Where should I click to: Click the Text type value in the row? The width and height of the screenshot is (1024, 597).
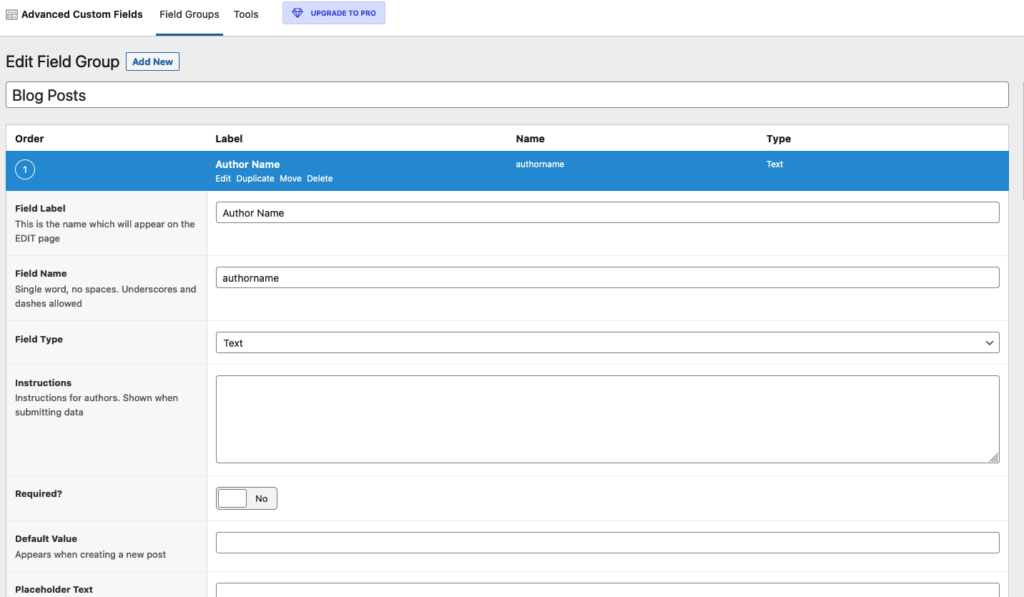coord(775,164)
